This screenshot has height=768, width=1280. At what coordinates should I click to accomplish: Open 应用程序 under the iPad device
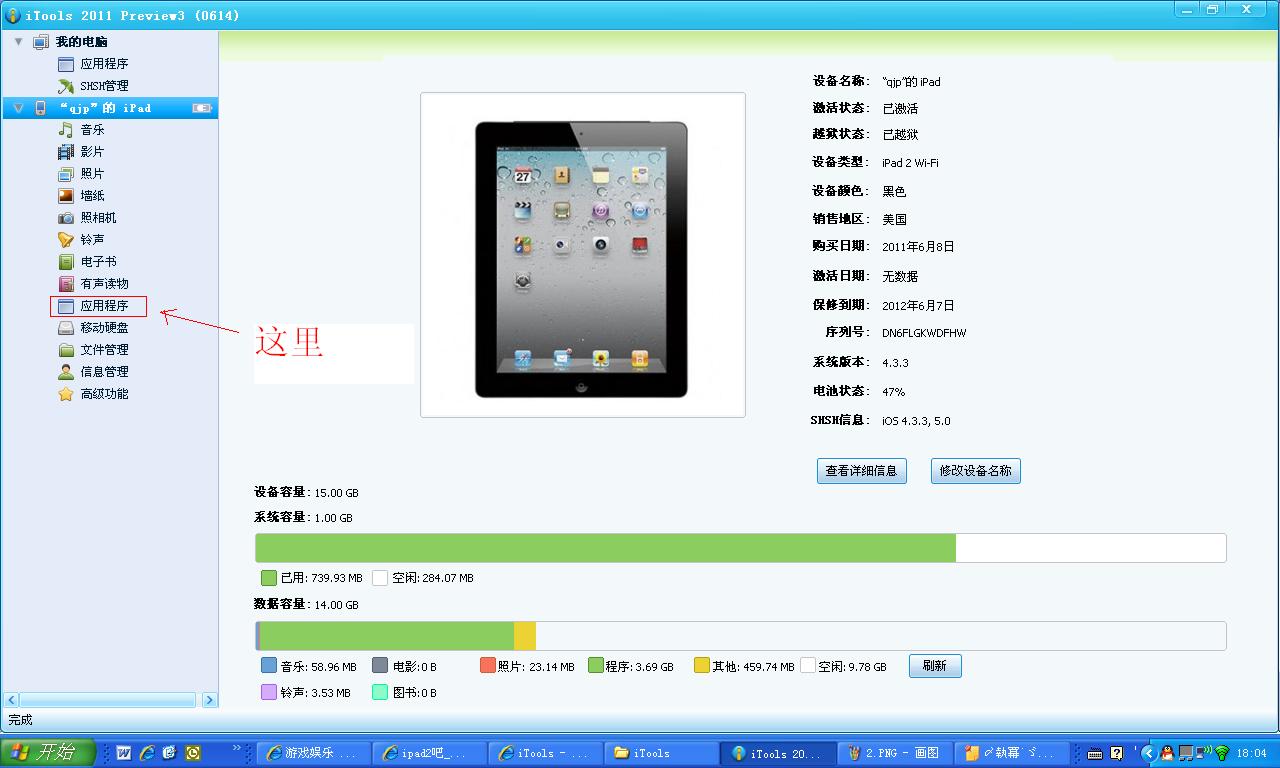(104, 306)
